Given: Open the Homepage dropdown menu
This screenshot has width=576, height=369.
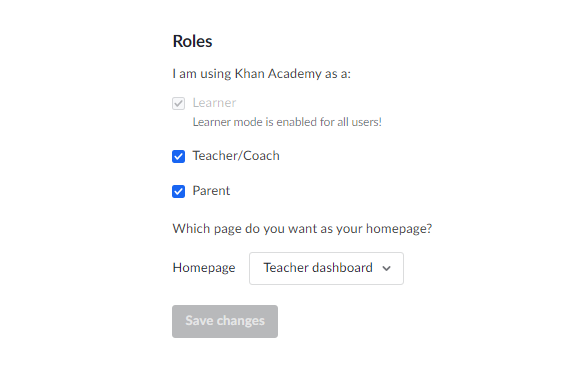Looking at the screenshot, I should pos(326,268).
